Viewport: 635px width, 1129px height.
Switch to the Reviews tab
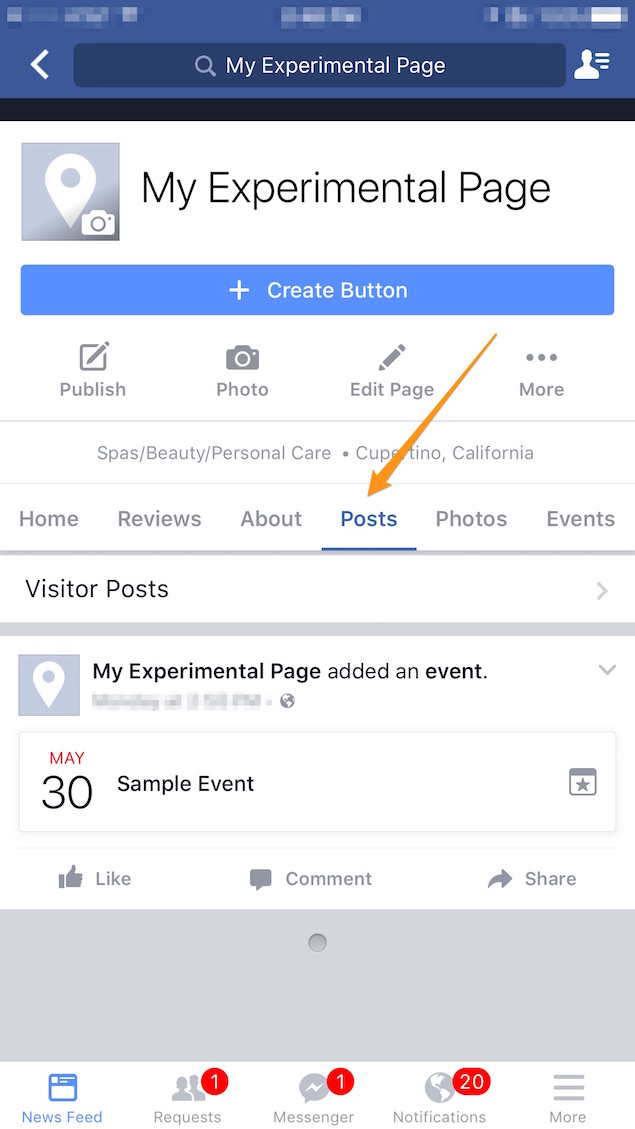(159, 518)
